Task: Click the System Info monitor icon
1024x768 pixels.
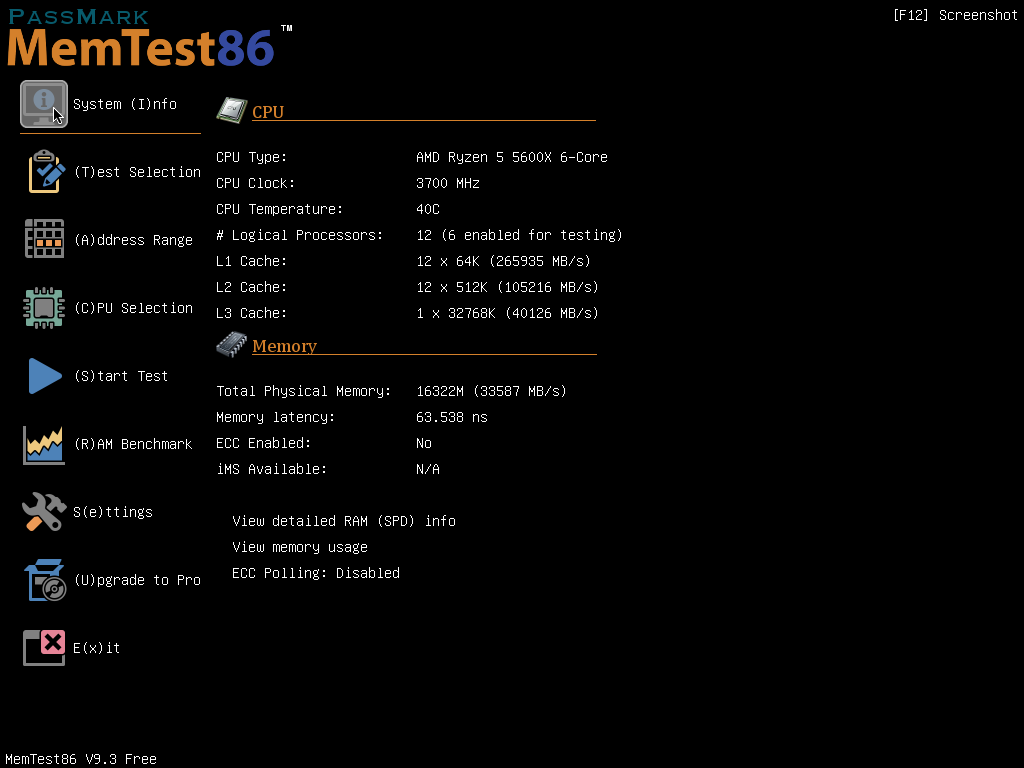Action: pyautogui.click(x=44, y=104)
